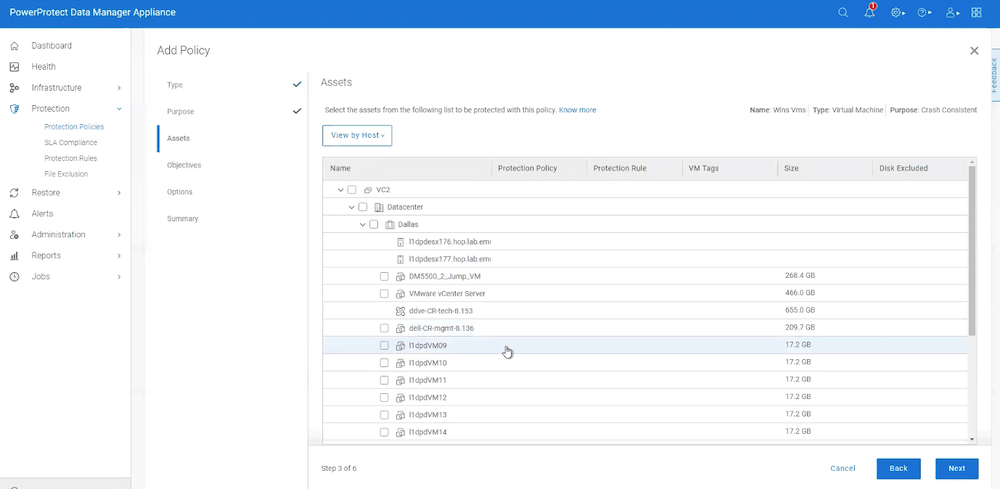Select l1dpdVM09 checkbox
The height and width of the screenshot is (489, 1000).
coord(384,346)
